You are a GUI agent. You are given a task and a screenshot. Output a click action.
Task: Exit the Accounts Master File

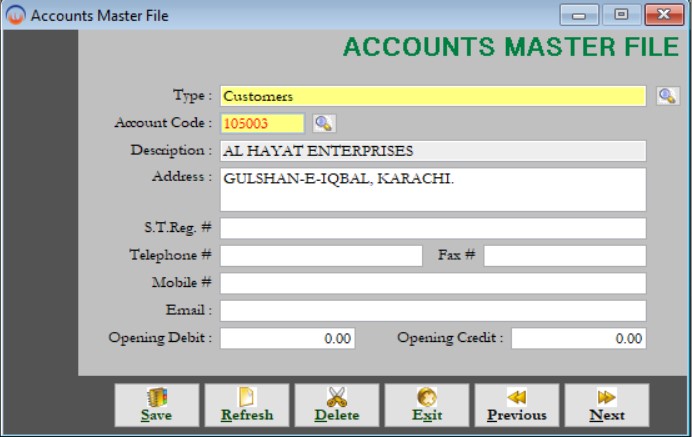pyautogui.click(x=427, y=405)
